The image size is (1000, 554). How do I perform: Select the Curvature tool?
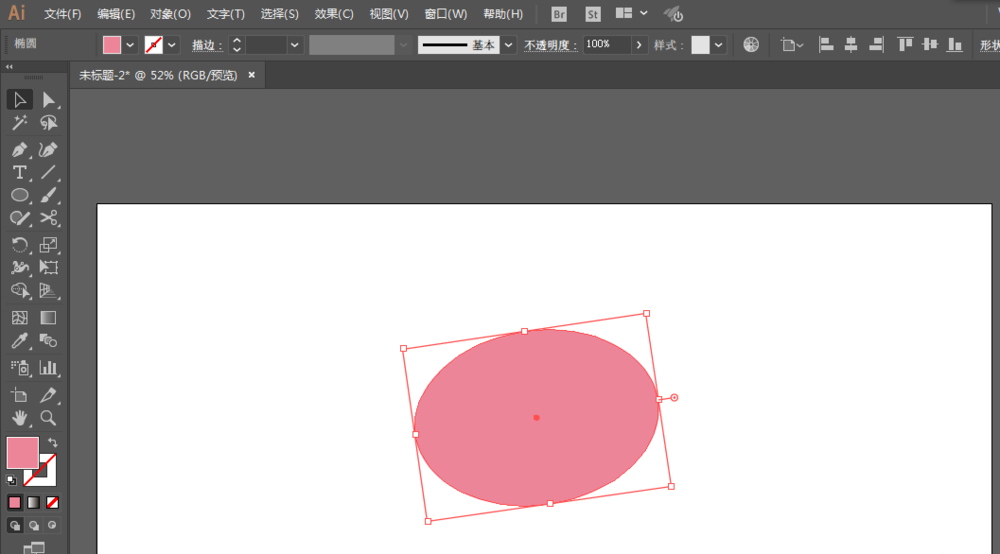pyautogui.click(x=48, y=150)
